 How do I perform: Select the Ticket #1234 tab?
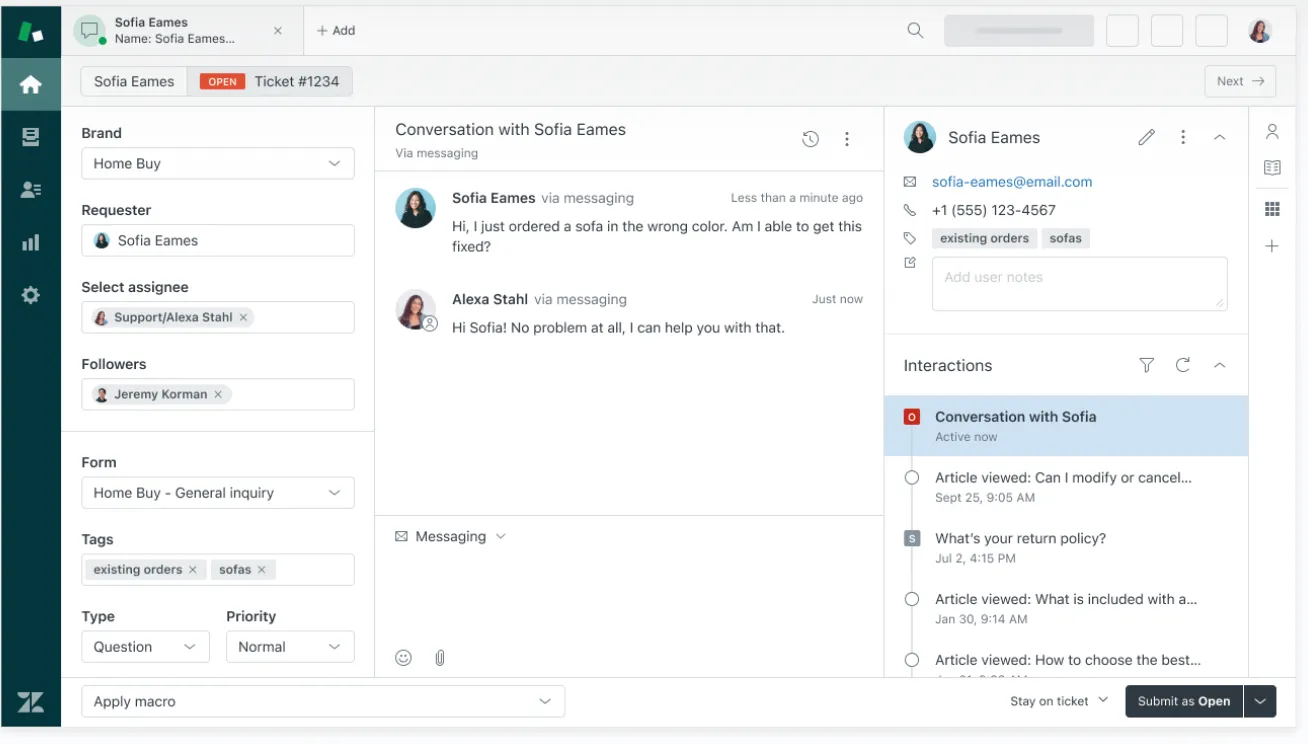pyautogui.click(x=270, y=81)
